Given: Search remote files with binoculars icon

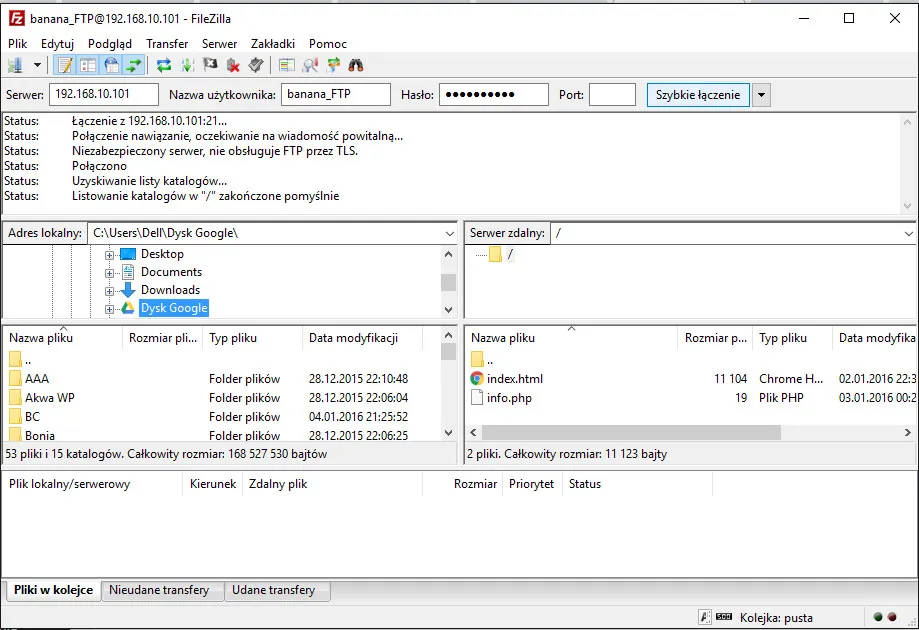Looking at the screenshot, I should (x=356, y=65).
